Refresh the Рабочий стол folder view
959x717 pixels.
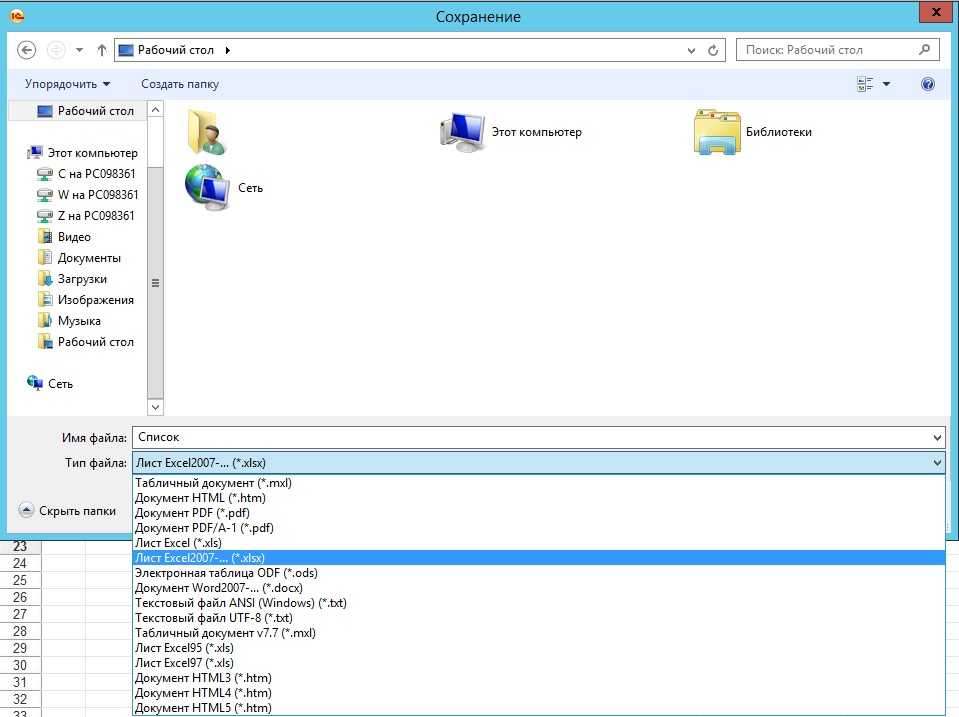(713, 50)
